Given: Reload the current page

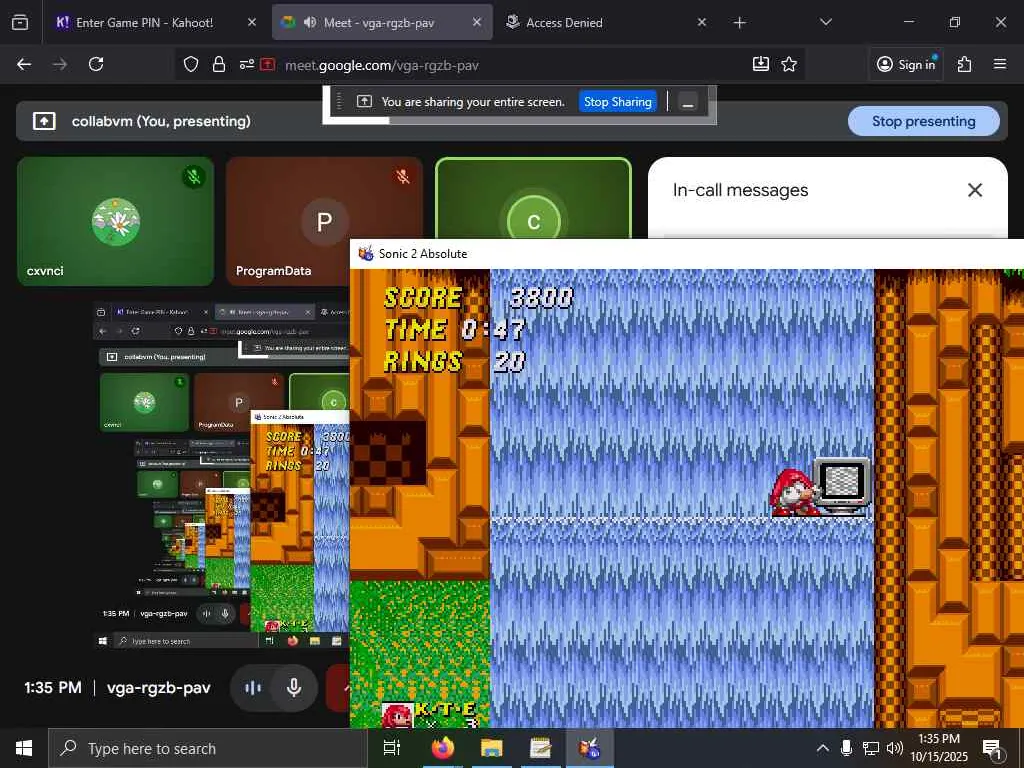Looking at the screenshot, I should point(96,64).
